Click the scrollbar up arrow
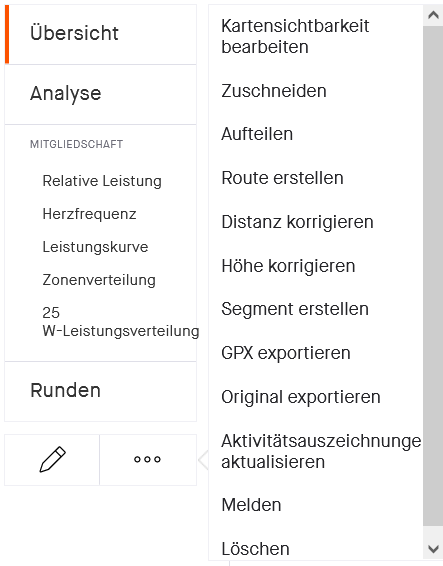Image resolution: width=443 pixels, height=566 pixels. (x=433, y=15)
